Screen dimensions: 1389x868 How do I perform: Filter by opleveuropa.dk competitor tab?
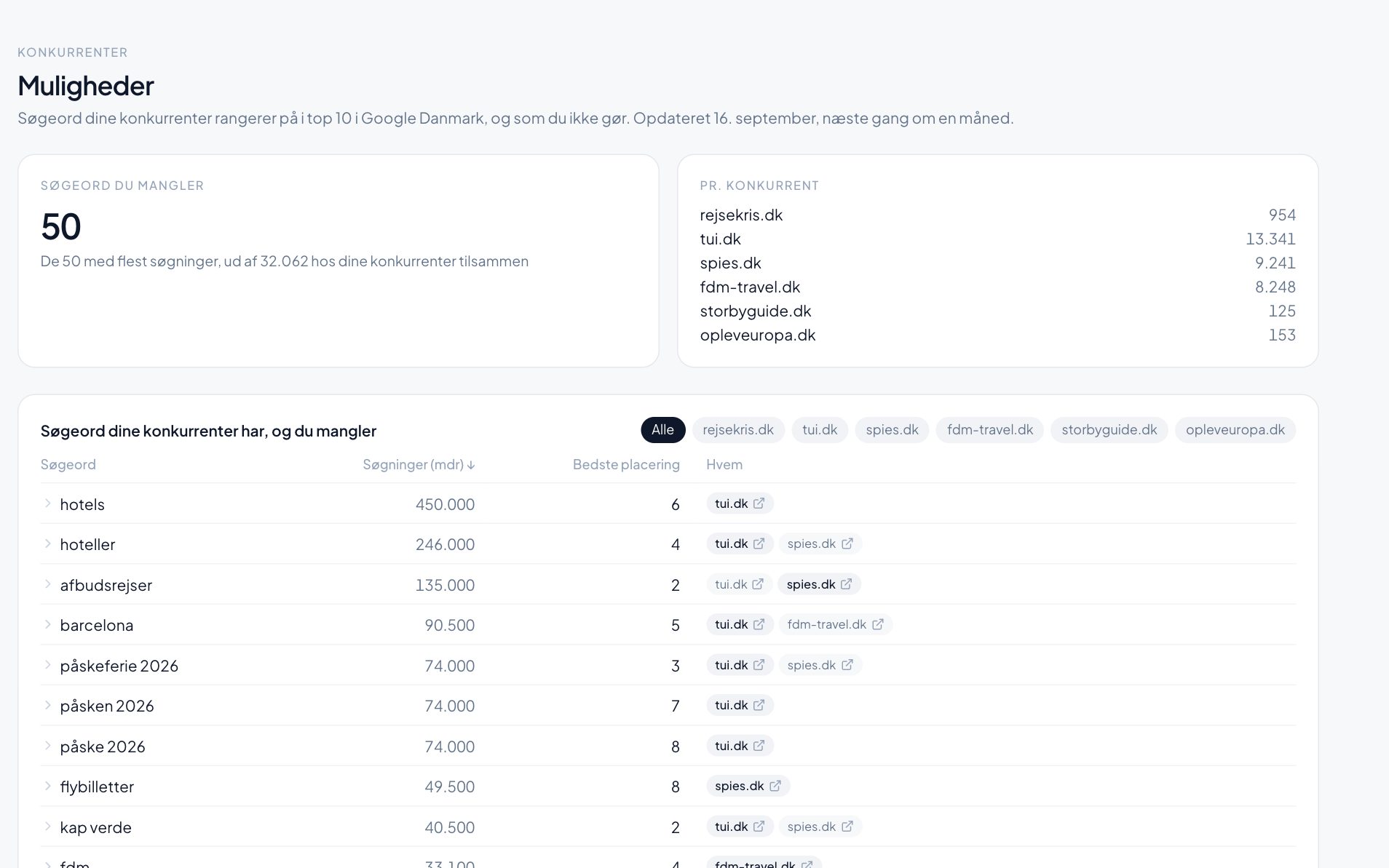click(x=1235, y=430)
